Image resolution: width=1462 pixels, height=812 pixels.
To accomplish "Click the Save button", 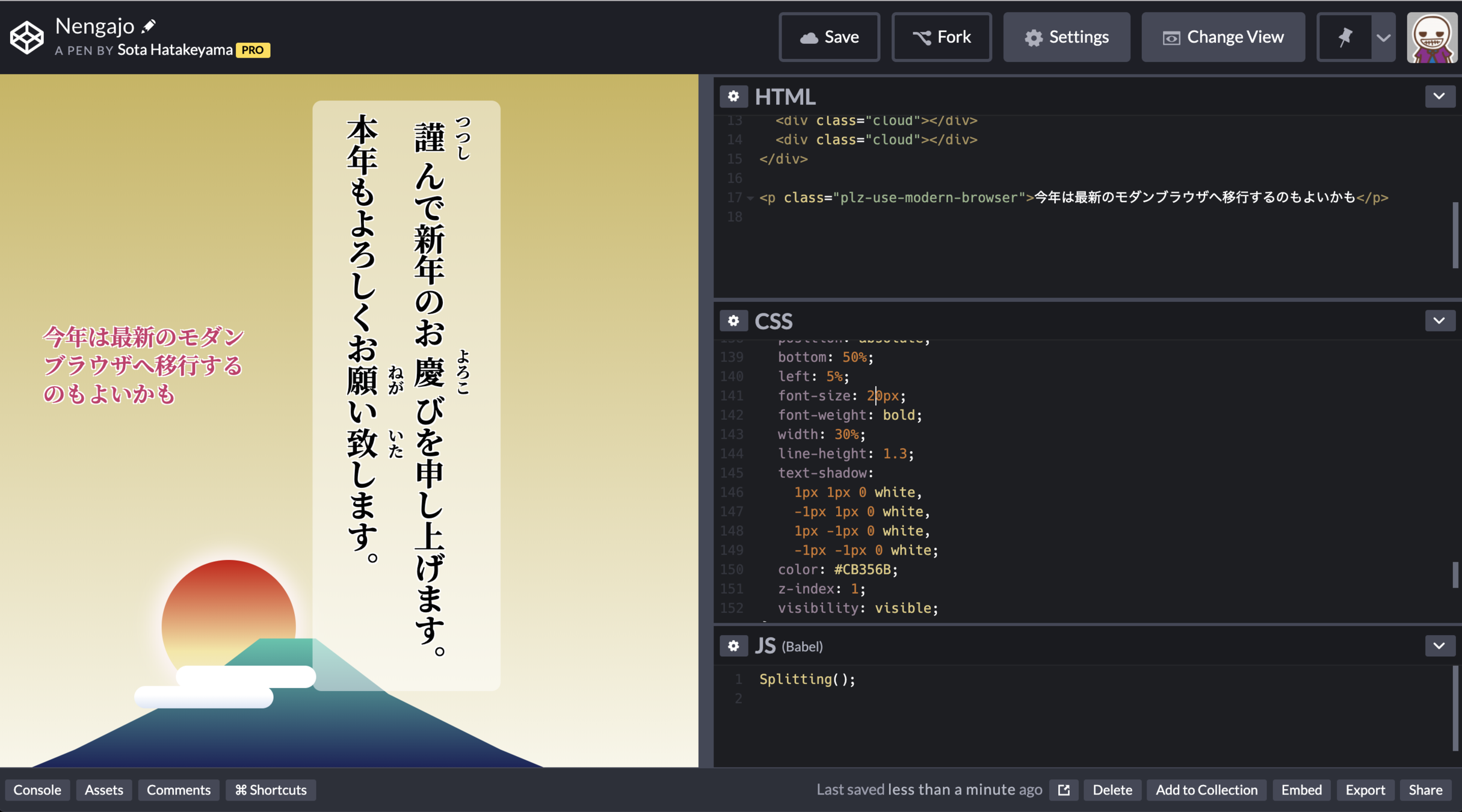I will tap(829, 37).
